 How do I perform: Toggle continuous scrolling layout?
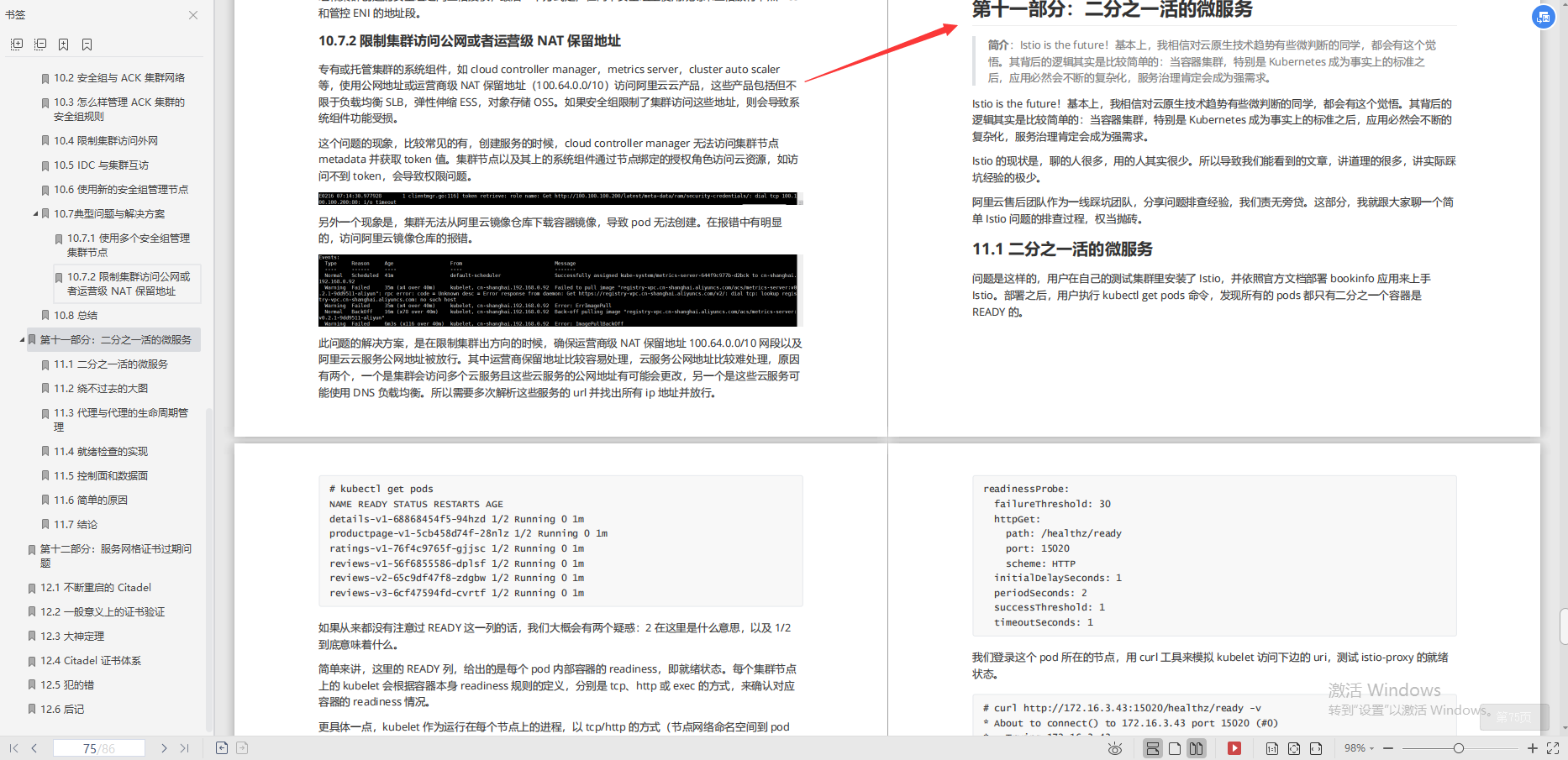pos(1153,748)
